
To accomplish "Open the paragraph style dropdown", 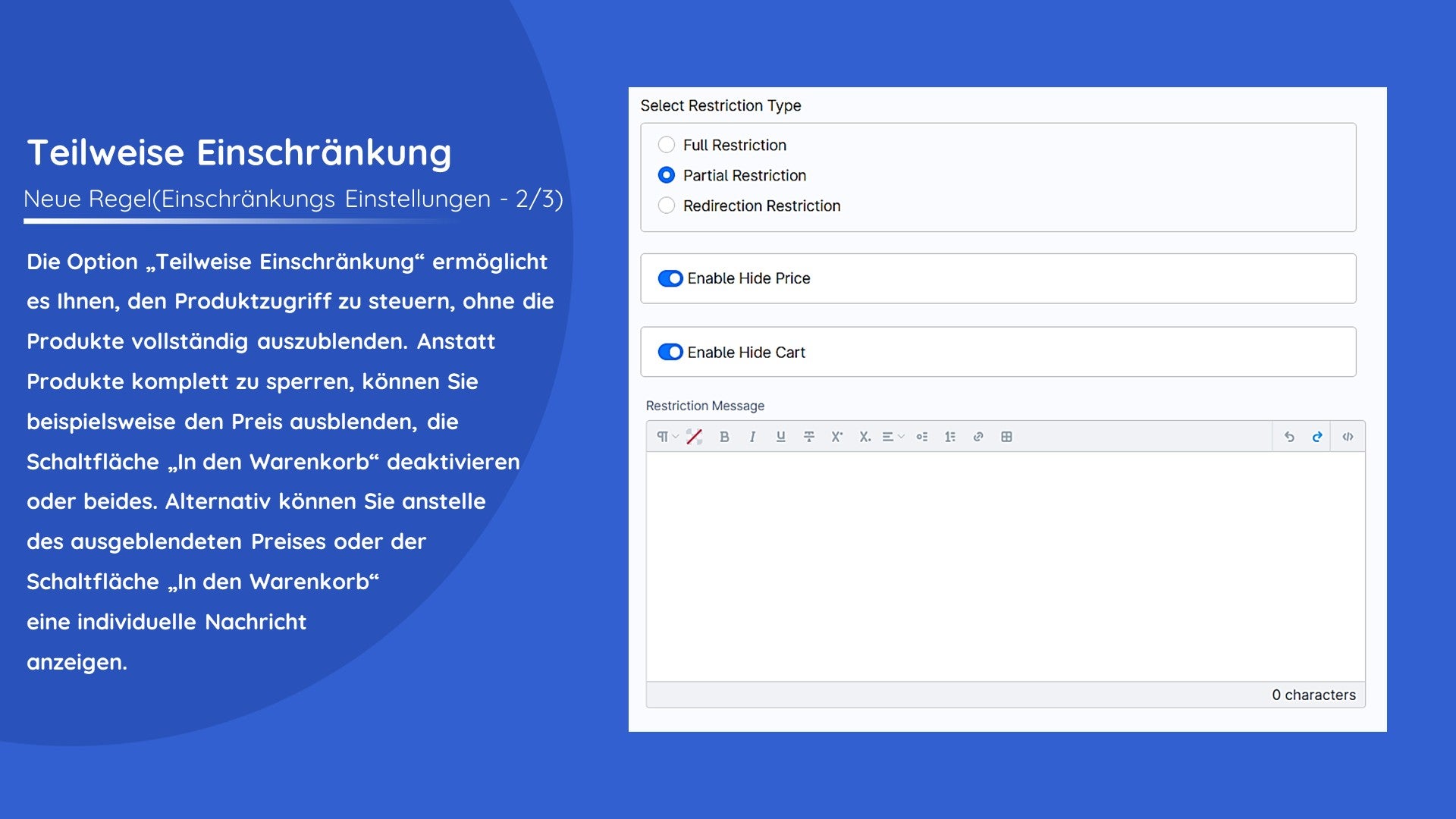I will (x=667, y=437).
